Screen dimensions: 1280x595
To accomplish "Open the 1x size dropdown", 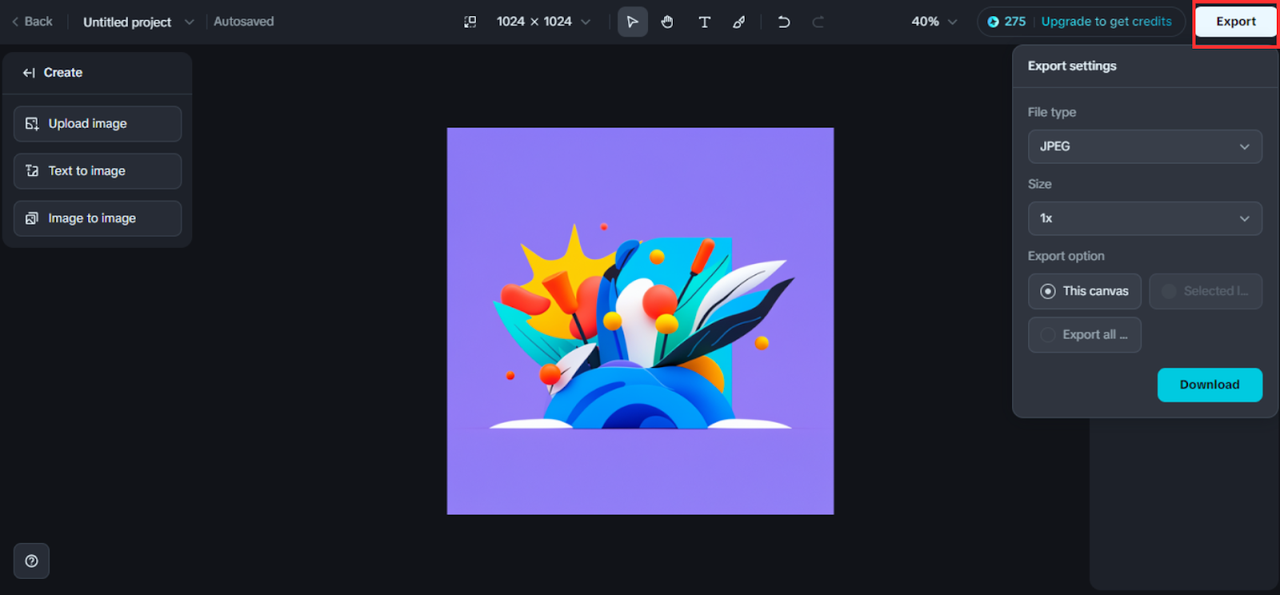I will (x=1145, y=218).
